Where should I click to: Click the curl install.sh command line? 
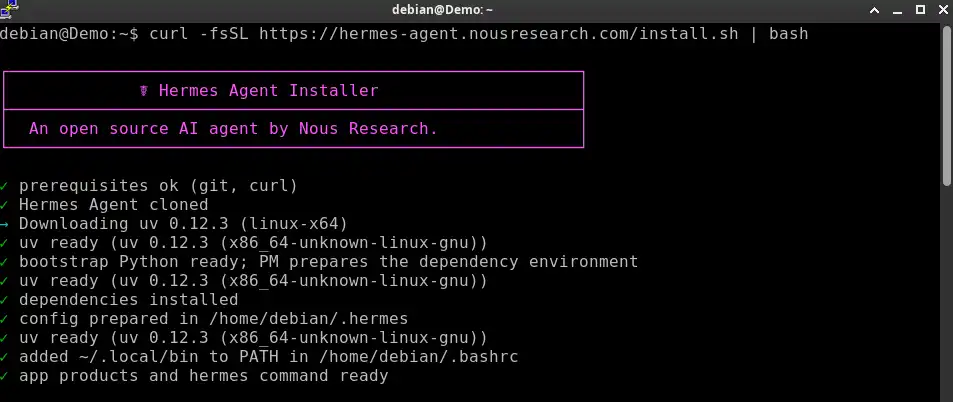click(x=404, y=34)
